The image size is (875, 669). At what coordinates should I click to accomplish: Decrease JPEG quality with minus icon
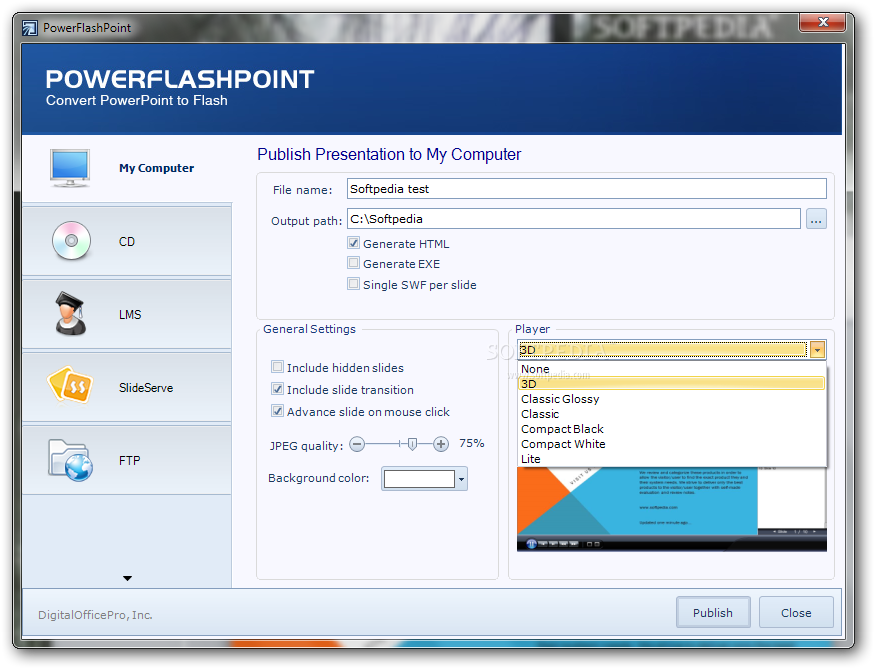coord(357,444)
